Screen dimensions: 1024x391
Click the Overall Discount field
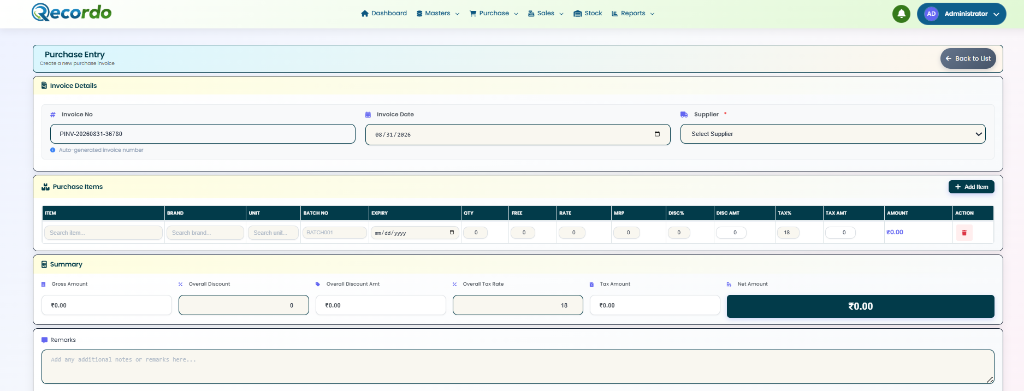244,305
